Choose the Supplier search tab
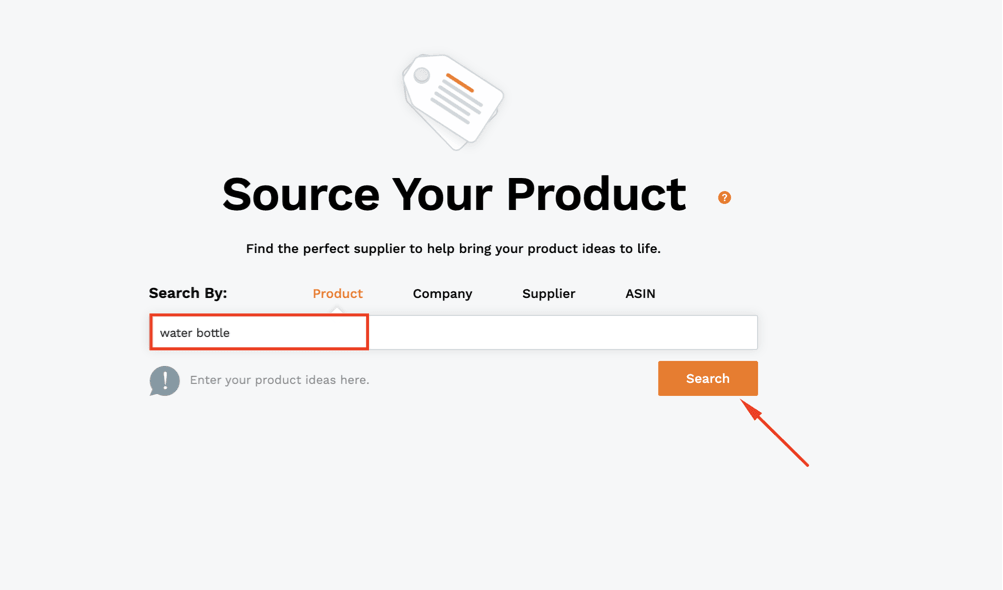 [548, 294]
